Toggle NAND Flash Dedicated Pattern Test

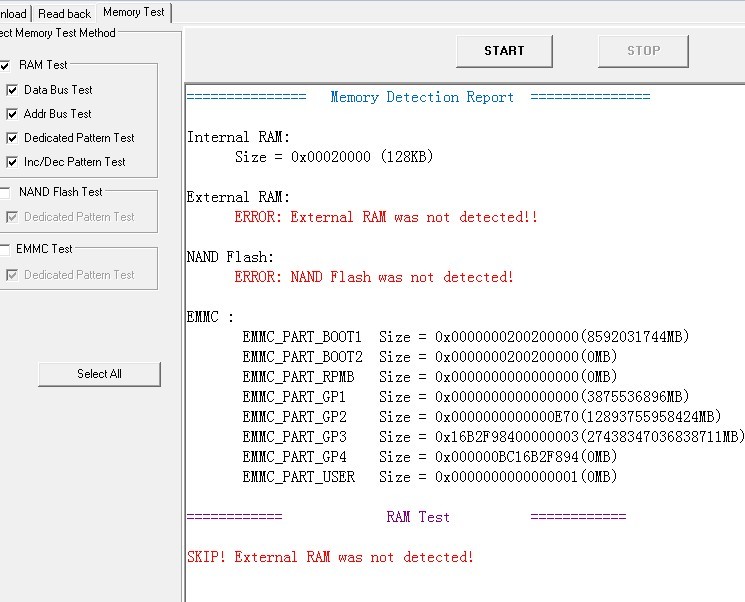(12, 217)
